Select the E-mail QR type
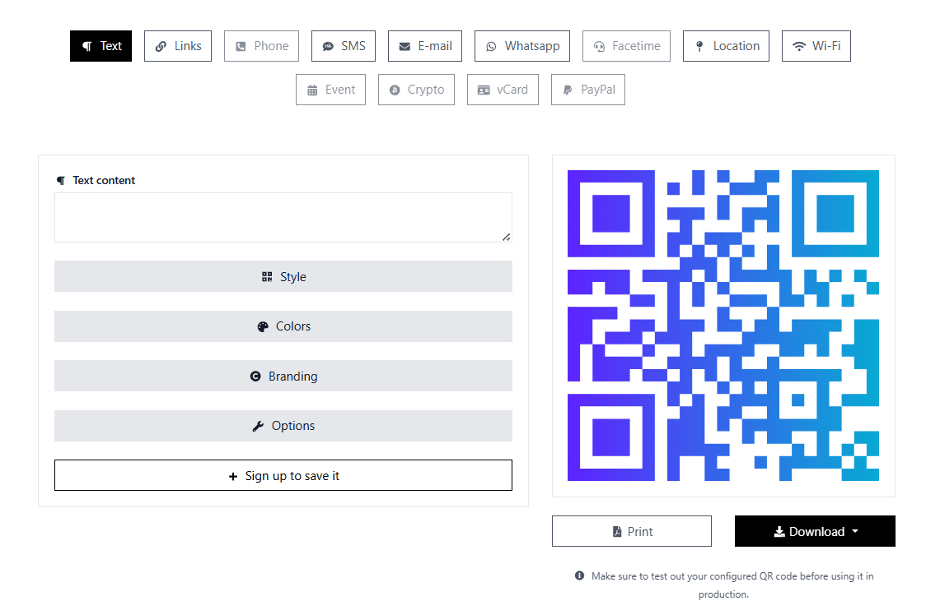 coord(425,46)
